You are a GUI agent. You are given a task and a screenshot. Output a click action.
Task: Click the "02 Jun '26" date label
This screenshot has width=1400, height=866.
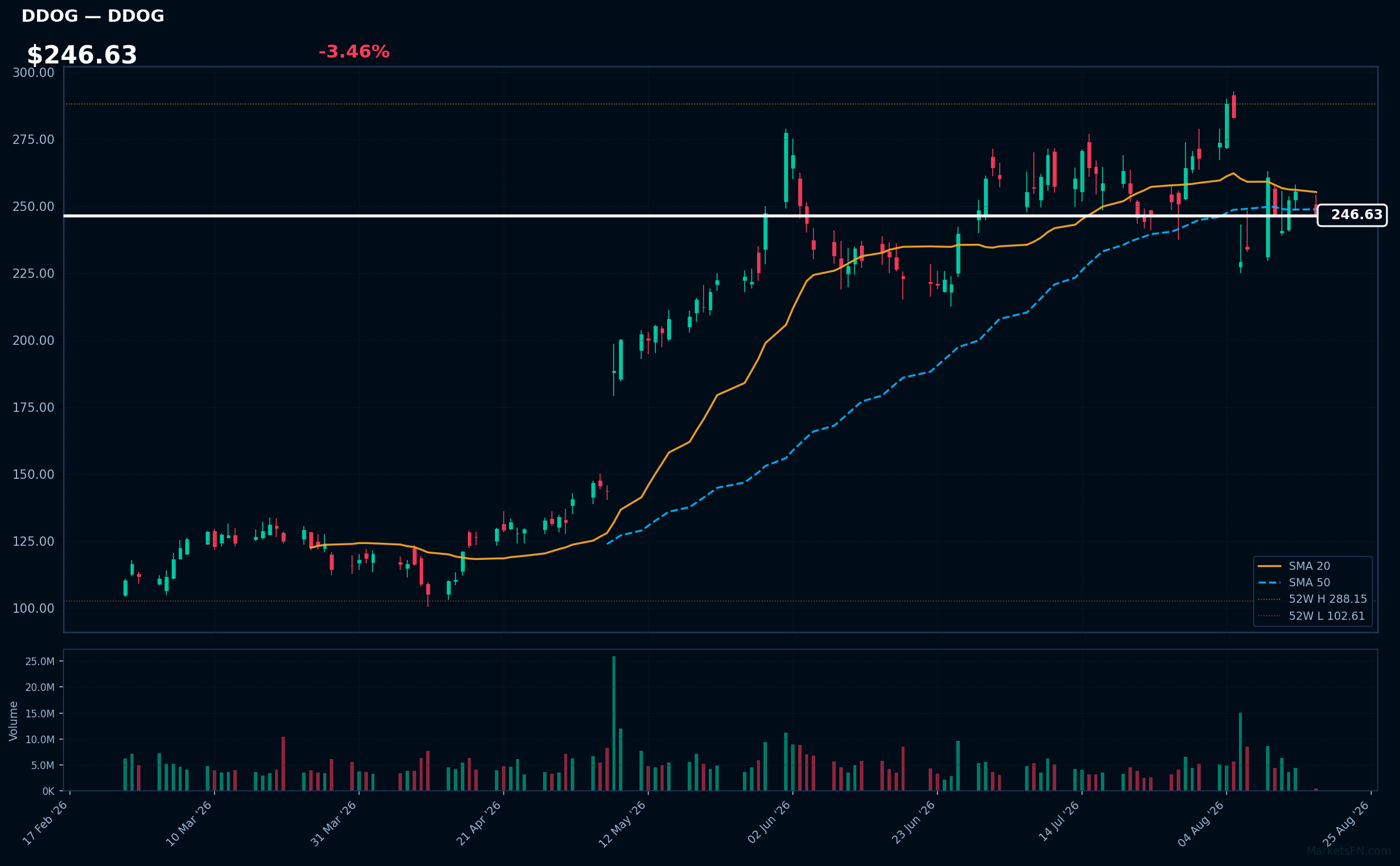point(769,823)
